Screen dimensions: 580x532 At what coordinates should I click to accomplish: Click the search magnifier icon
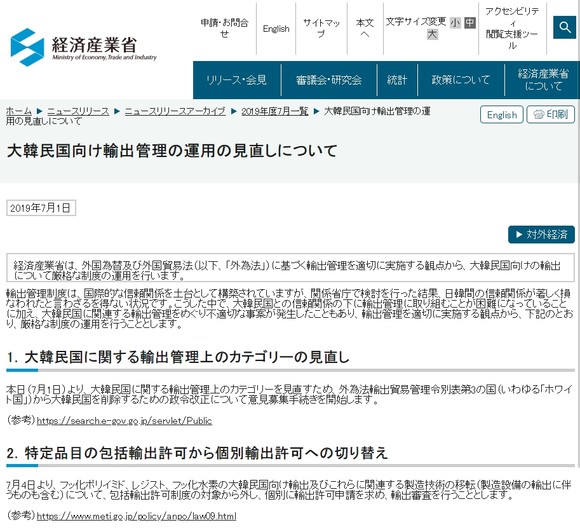pyautogui.click(x=564, y=27)
